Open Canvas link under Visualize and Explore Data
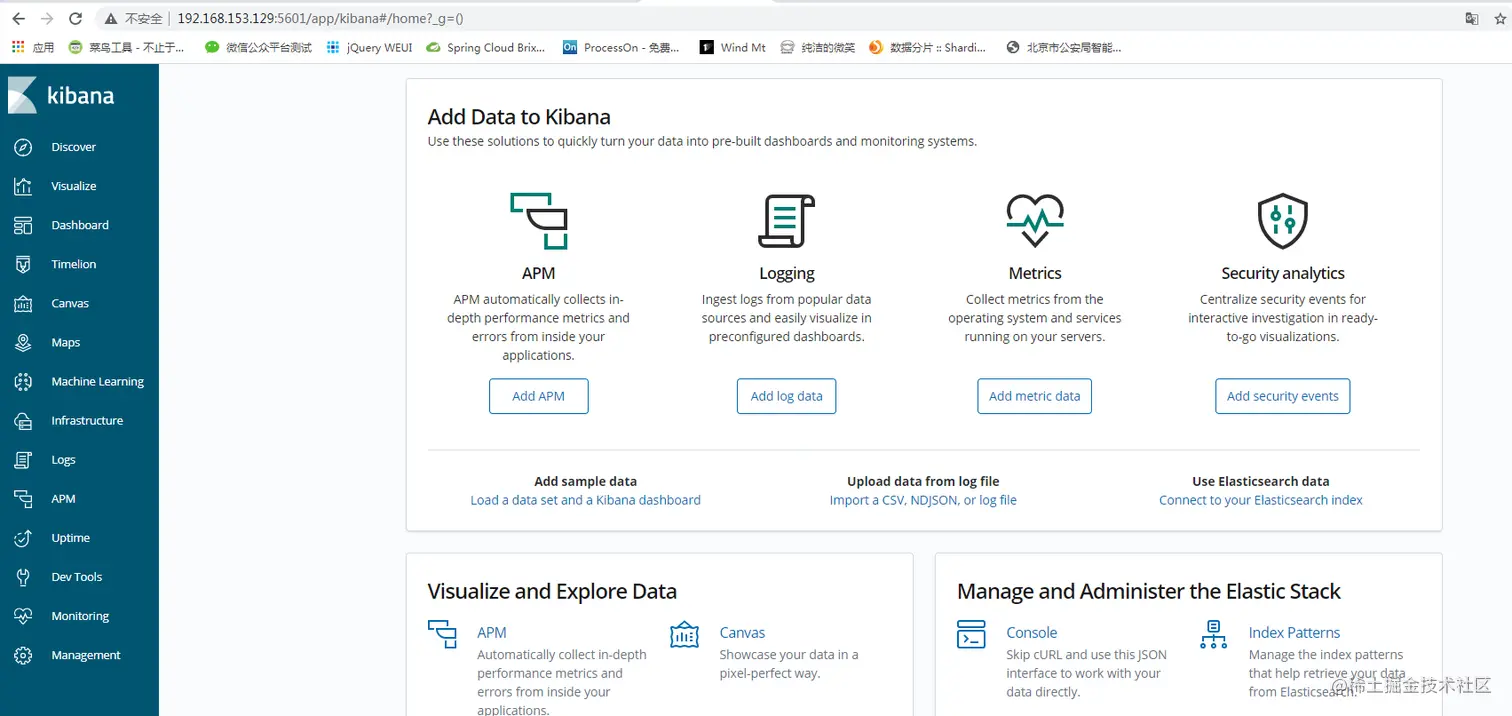Screen dimensions: 1512x716 (742, 633)
